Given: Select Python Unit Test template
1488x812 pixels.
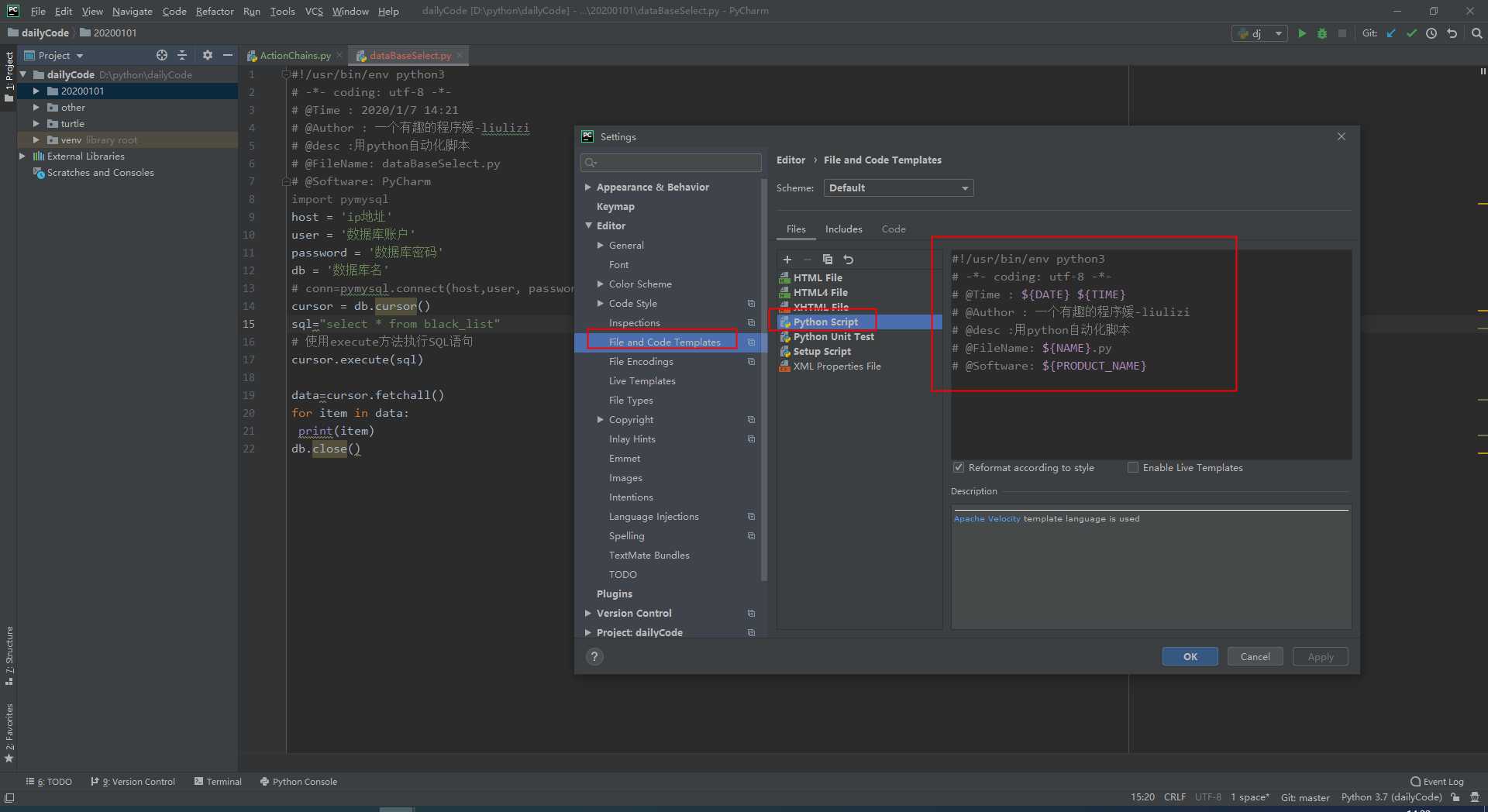Looking at the screenshot, I should [x=833, y=337].
